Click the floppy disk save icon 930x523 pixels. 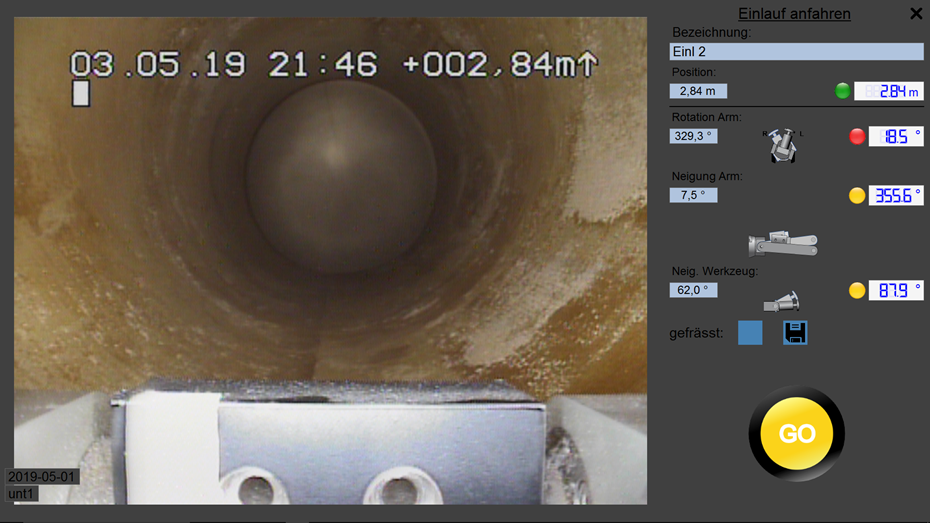tap(795, 333)
